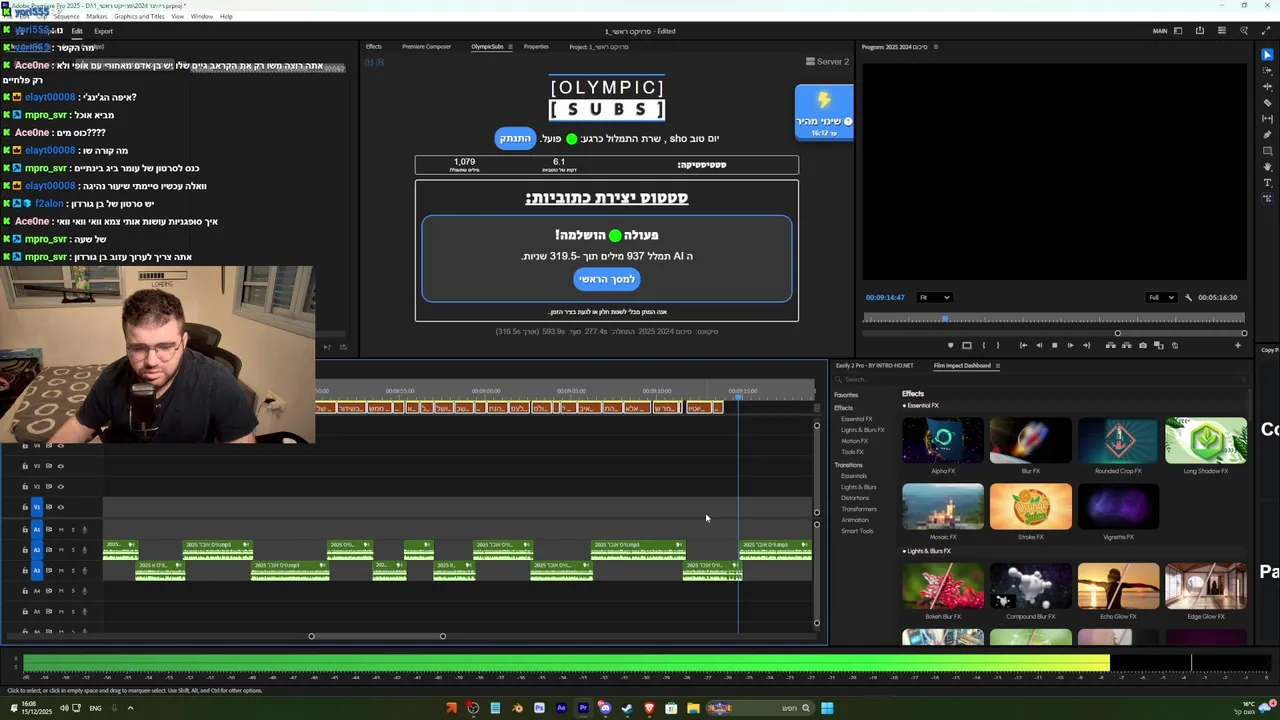1280x720 pixels.
Task: Click the blue button beside the server status
Action: (x=515, y=138)
